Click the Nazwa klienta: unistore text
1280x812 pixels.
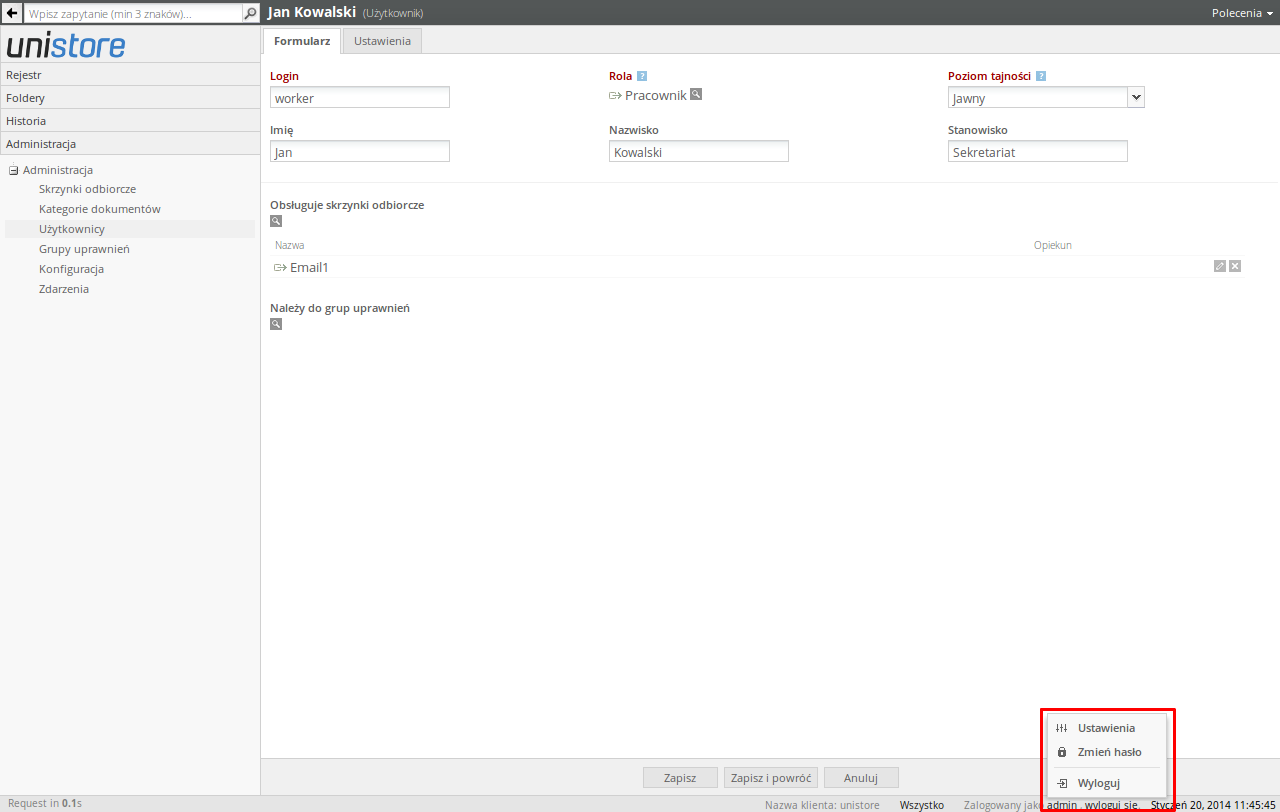822,805
